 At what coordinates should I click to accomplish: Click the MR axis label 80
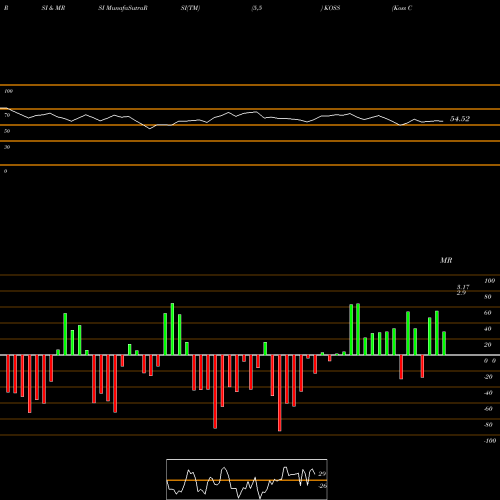[488, 297]
